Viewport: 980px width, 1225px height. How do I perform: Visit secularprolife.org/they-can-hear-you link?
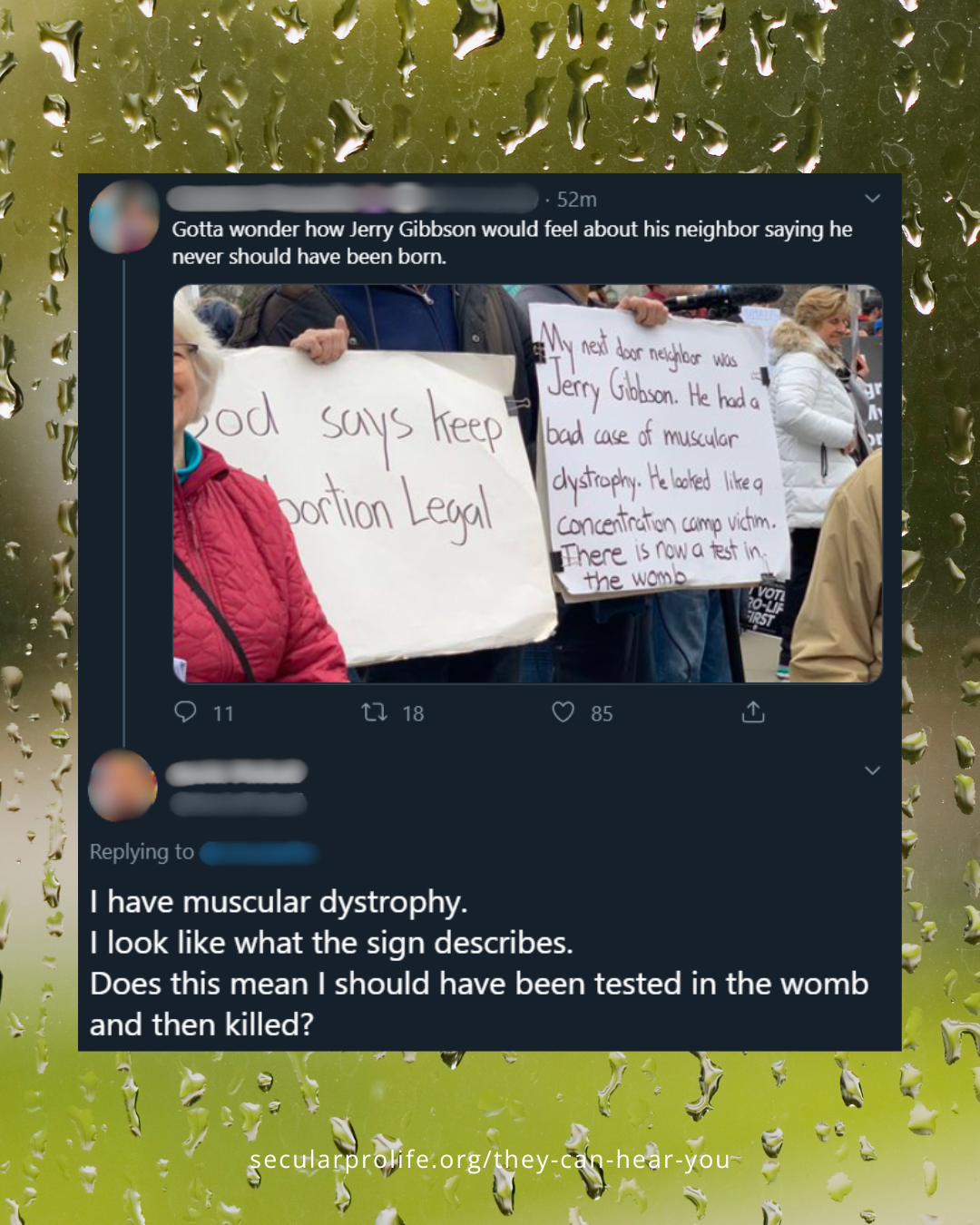click(490, 1160)
